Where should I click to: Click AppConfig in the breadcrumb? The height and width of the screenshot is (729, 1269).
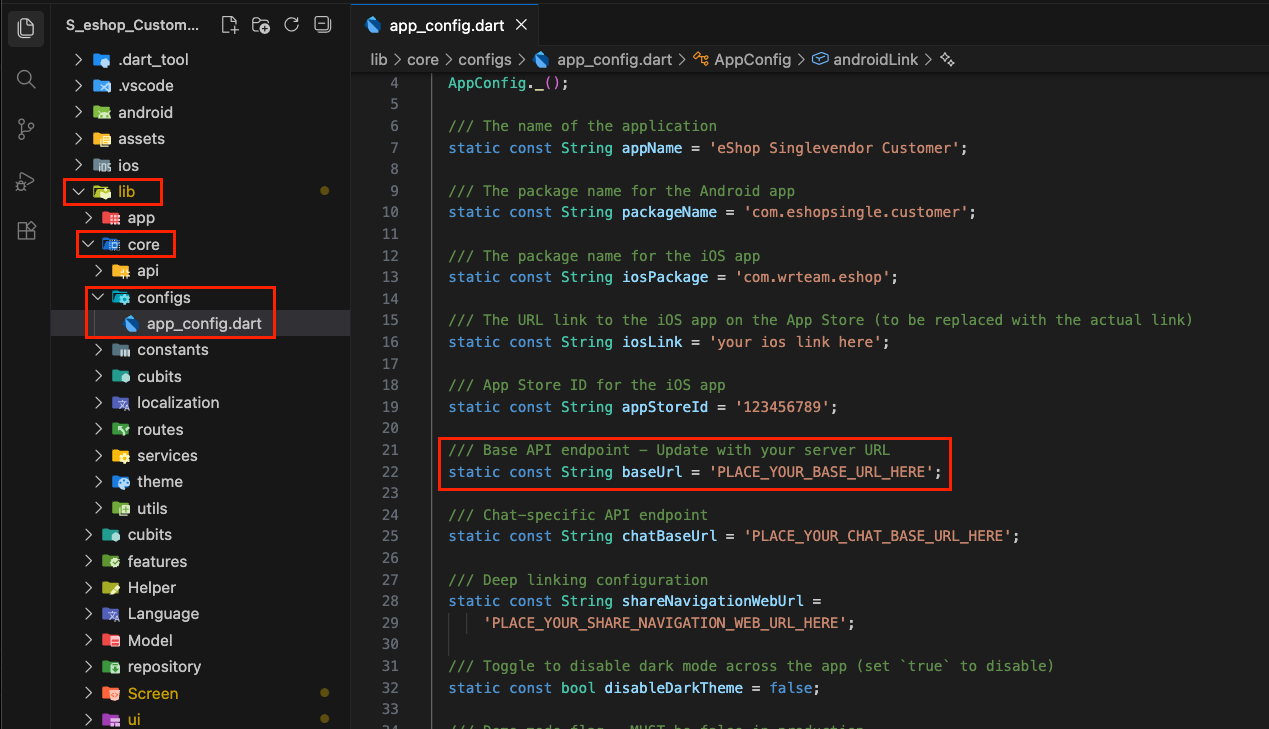click(x=752, y=60)
